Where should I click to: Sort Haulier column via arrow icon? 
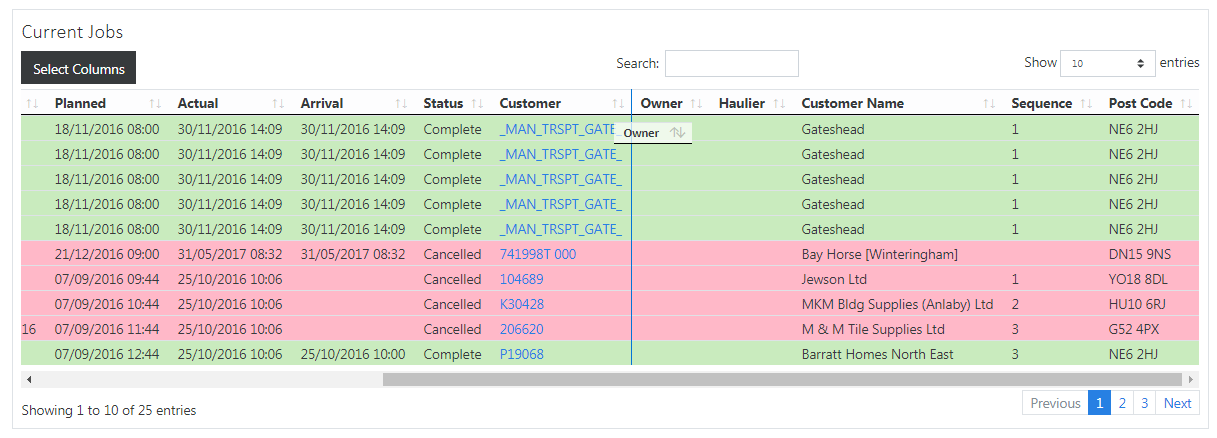tap(779, 104)
